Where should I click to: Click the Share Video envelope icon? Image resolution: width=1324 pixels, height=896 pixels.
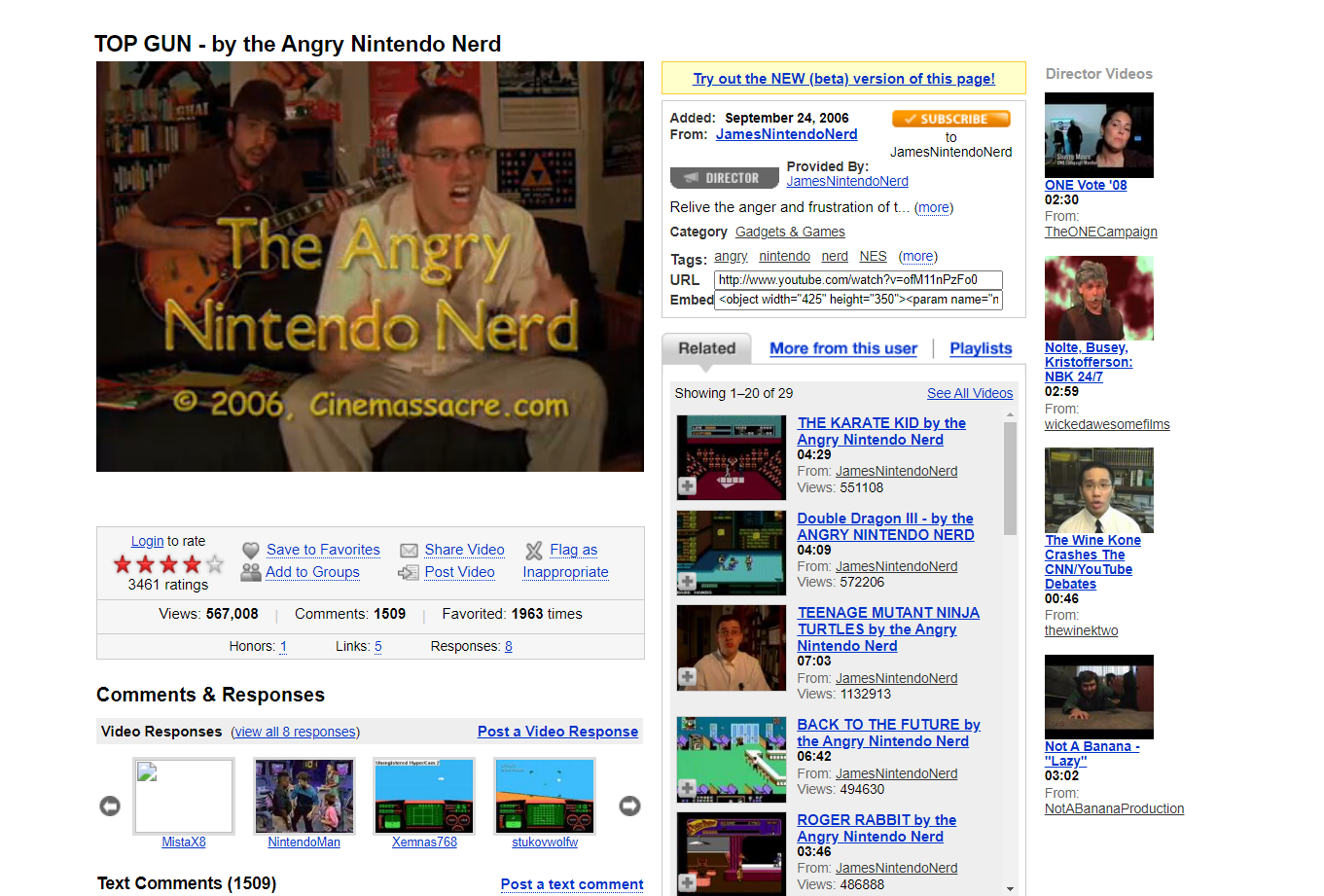click(x=409, y=551)
